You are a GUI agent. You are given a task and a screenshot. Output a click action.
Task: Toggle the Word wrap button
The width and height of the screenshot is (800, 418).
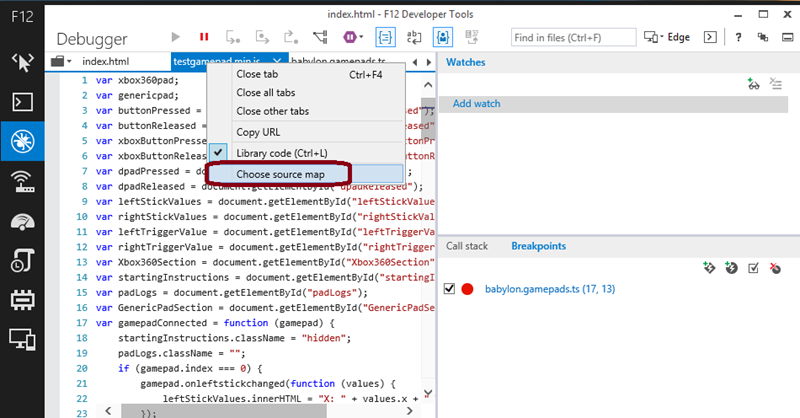click(414, 37)
